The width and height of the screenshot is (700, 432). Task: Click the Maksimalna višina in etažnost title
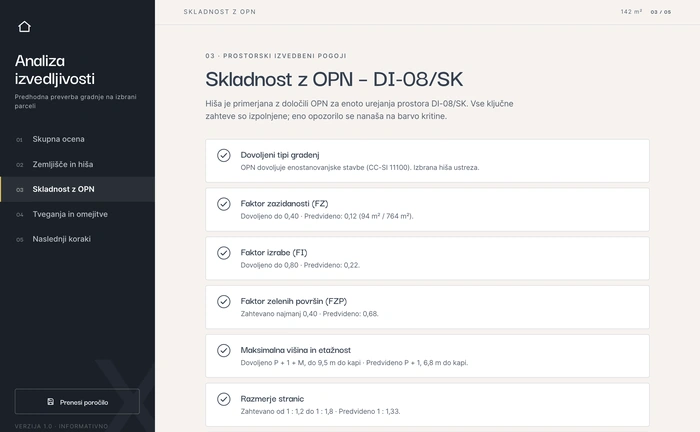tap(296, 350)
